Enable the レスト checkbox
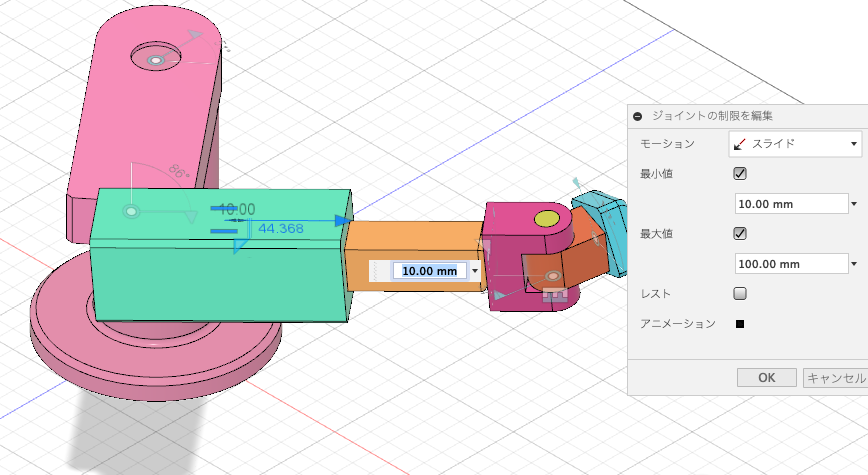 740,293
